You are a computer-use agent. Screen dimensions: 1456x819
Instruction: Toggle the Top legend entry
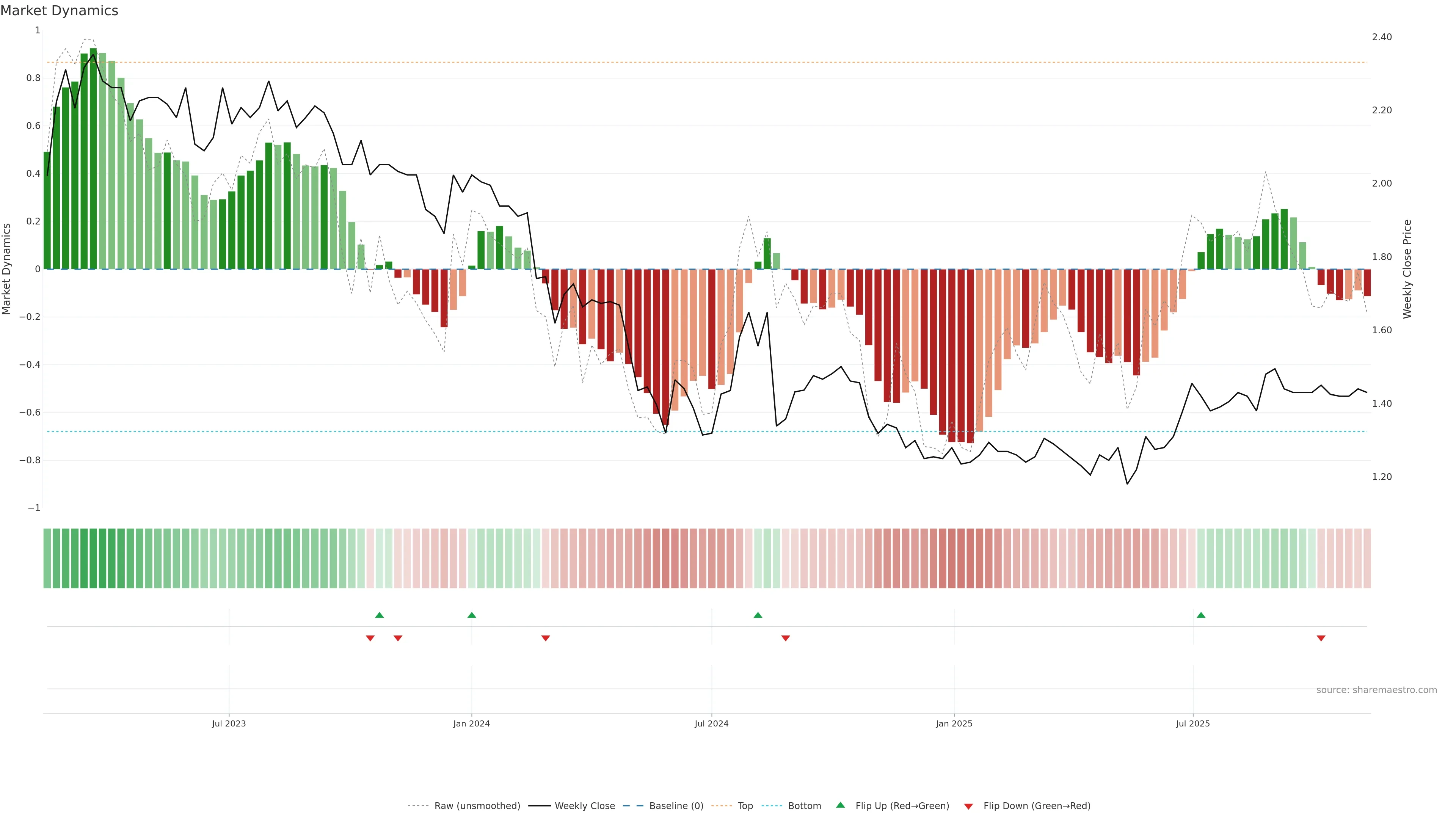coord(745,805)
